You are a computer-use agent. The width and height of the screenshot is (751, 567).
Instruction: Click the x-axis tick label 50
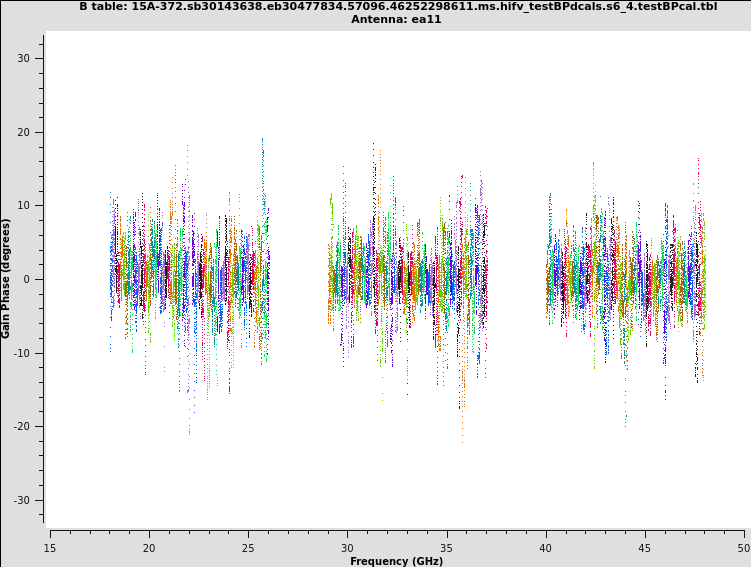coord(743,547)
